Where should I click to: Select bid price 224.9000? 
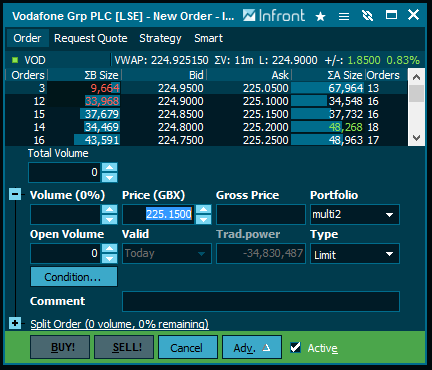tap(181, 101)
